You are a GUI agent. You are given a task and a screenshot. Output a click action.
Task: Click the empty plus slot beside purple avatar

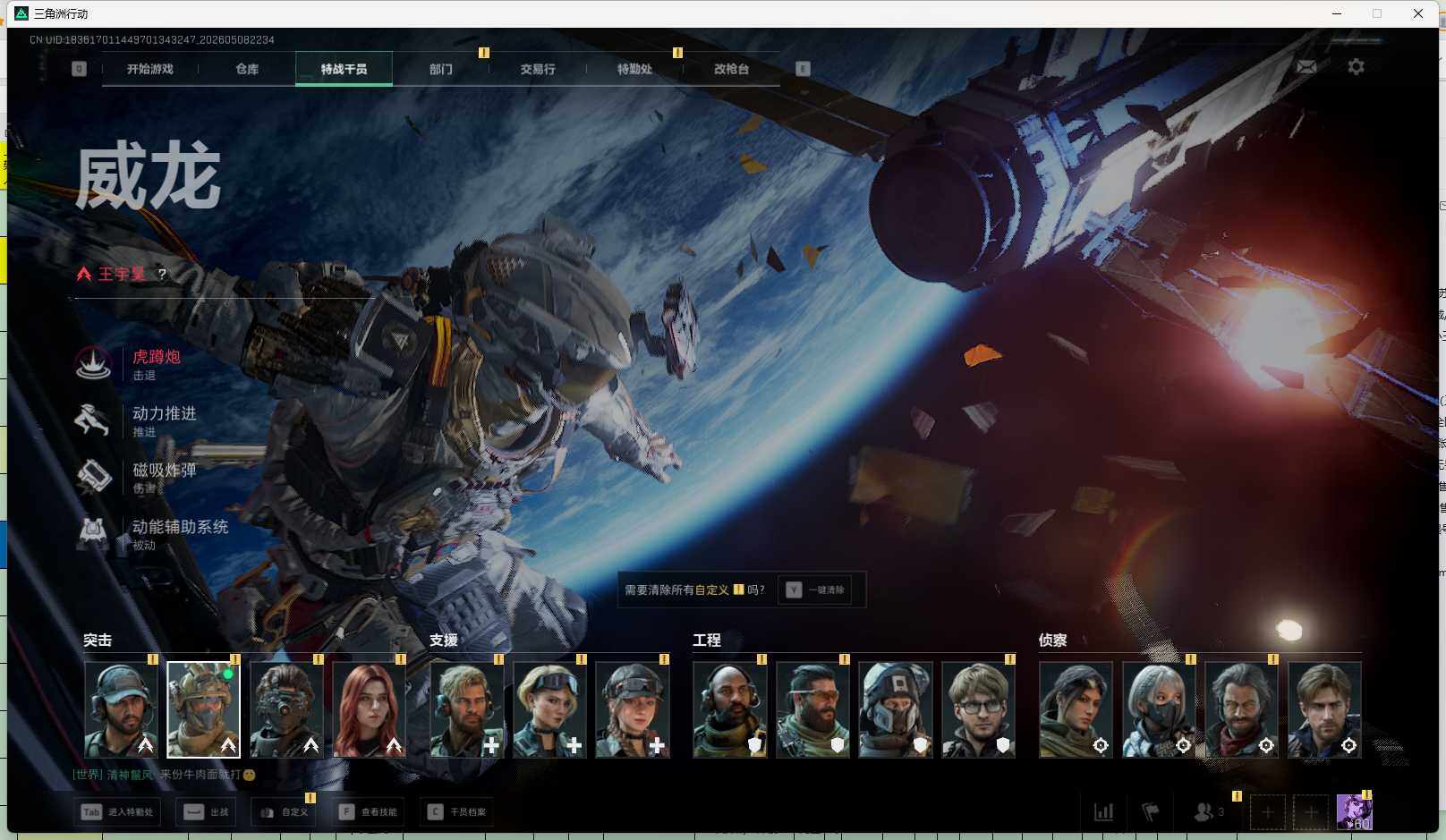click(x=1310, y=811)
